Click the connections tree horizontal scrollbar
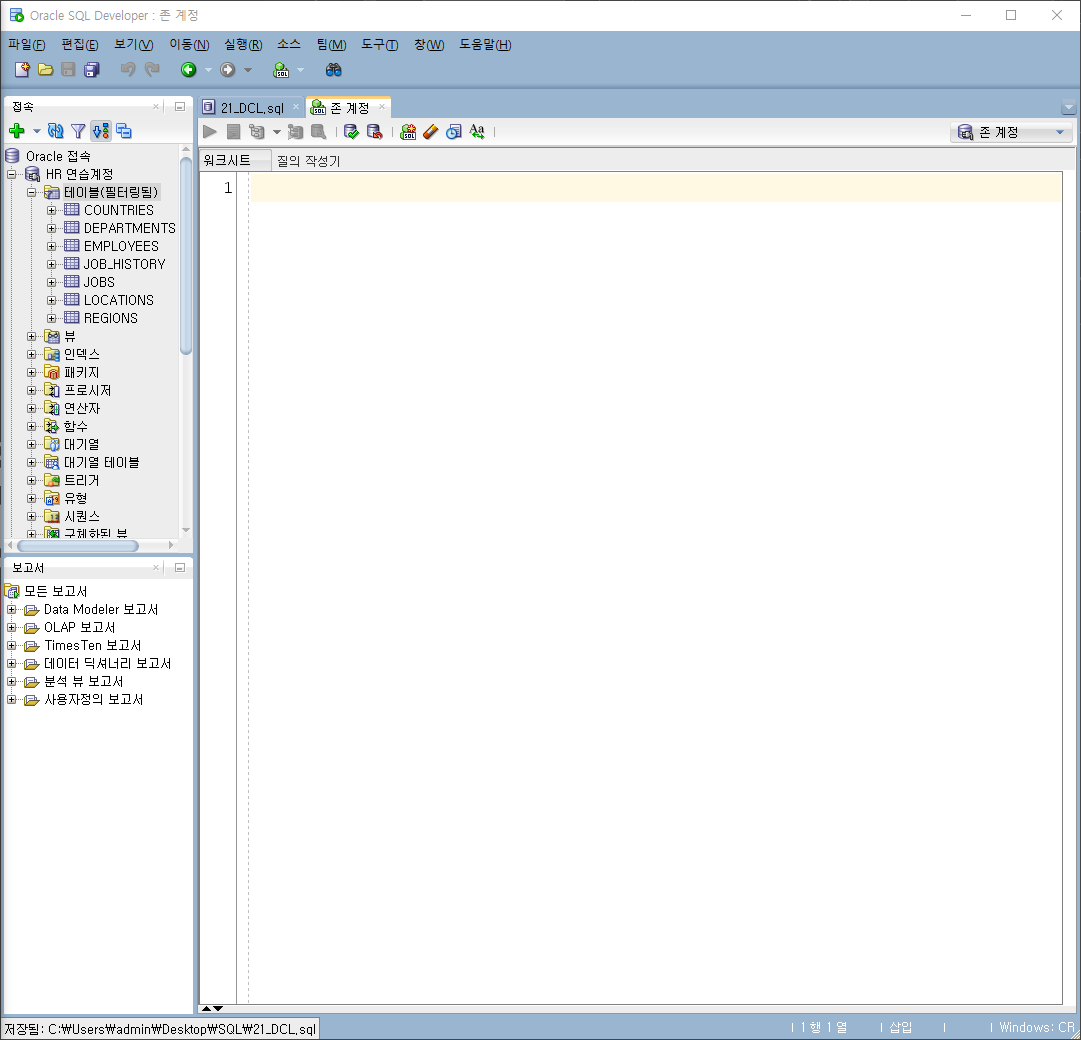The width and height of the screenshot is (1081, 1040). click(x=78, y=546)
